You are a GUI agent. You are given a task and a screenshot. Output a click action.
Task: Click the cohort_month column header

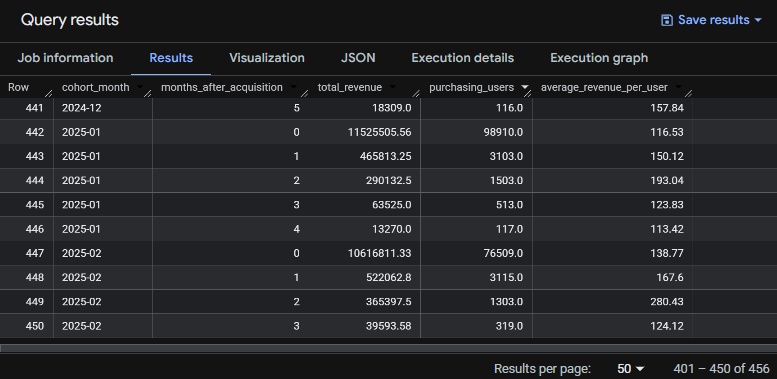pos(95,87)
